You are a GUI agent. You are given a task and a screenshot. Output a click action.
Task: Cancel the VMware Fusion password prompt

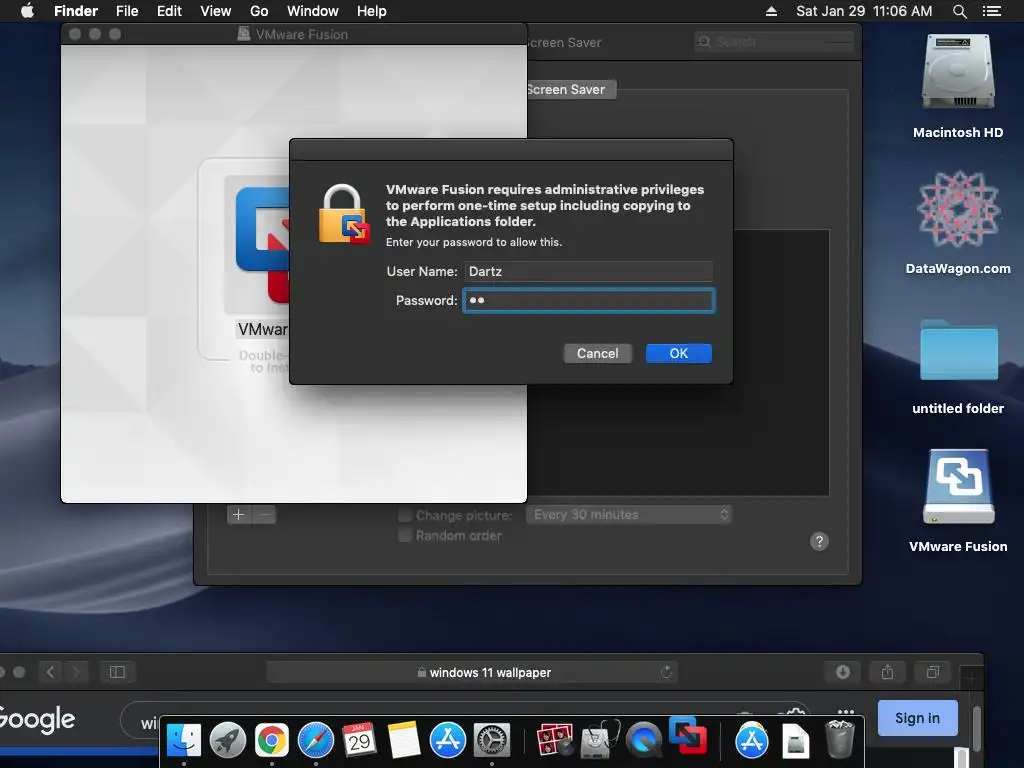point(598,353)
